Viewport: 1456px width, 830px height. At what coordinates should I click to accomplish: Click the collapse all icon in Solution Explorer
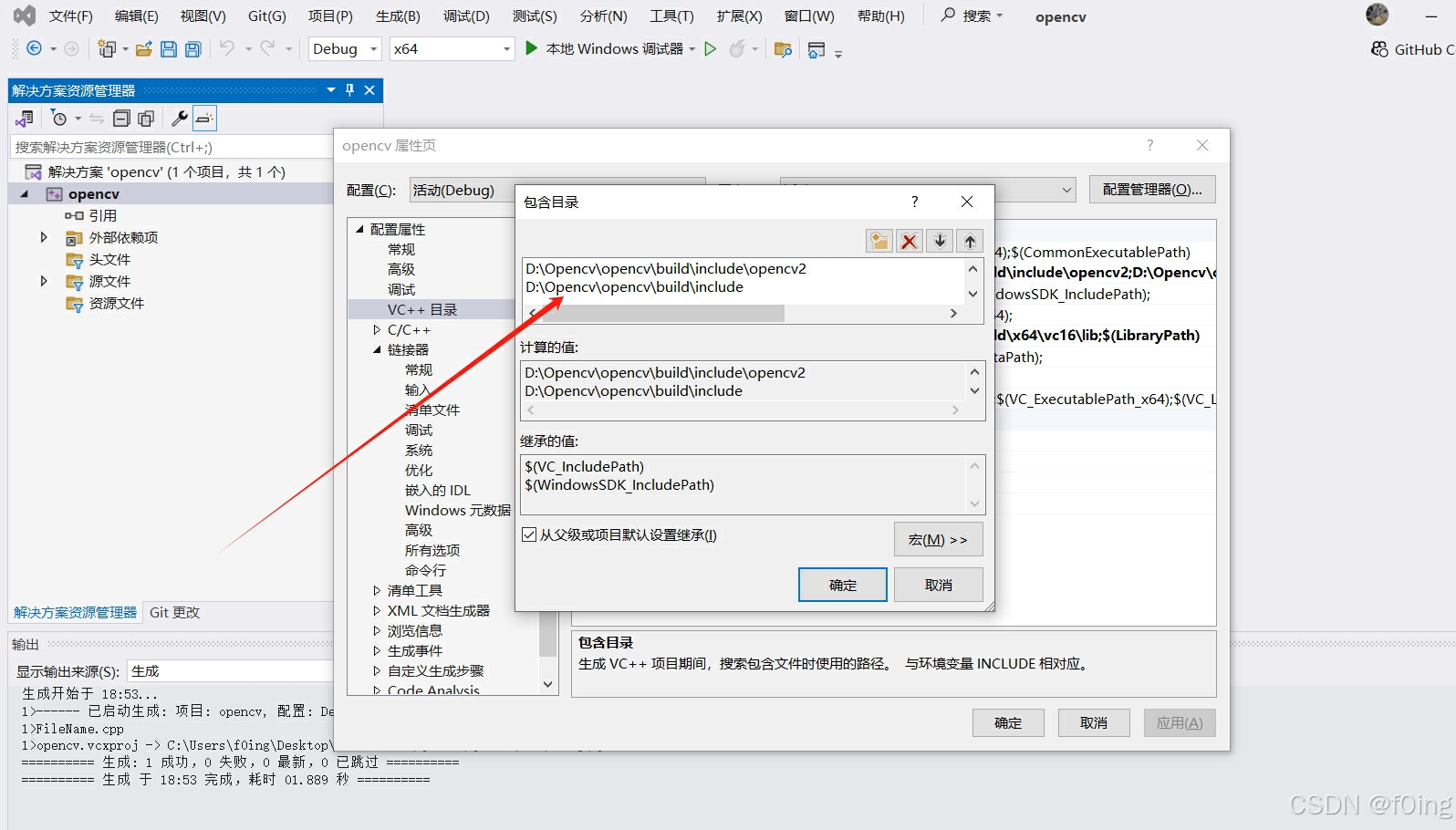[x=121, y=118]
